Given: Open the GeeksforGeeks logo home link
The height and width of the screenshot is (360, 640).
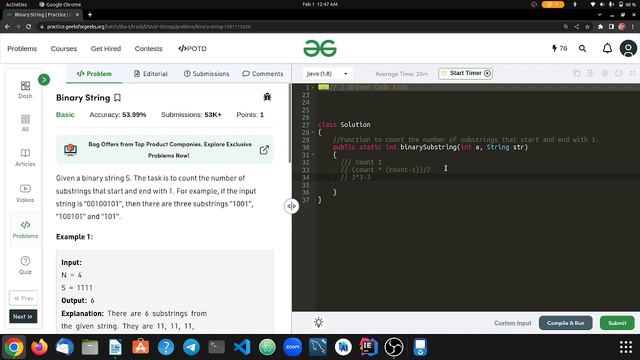Looking at the screenshot, I should tap(320, 48).
